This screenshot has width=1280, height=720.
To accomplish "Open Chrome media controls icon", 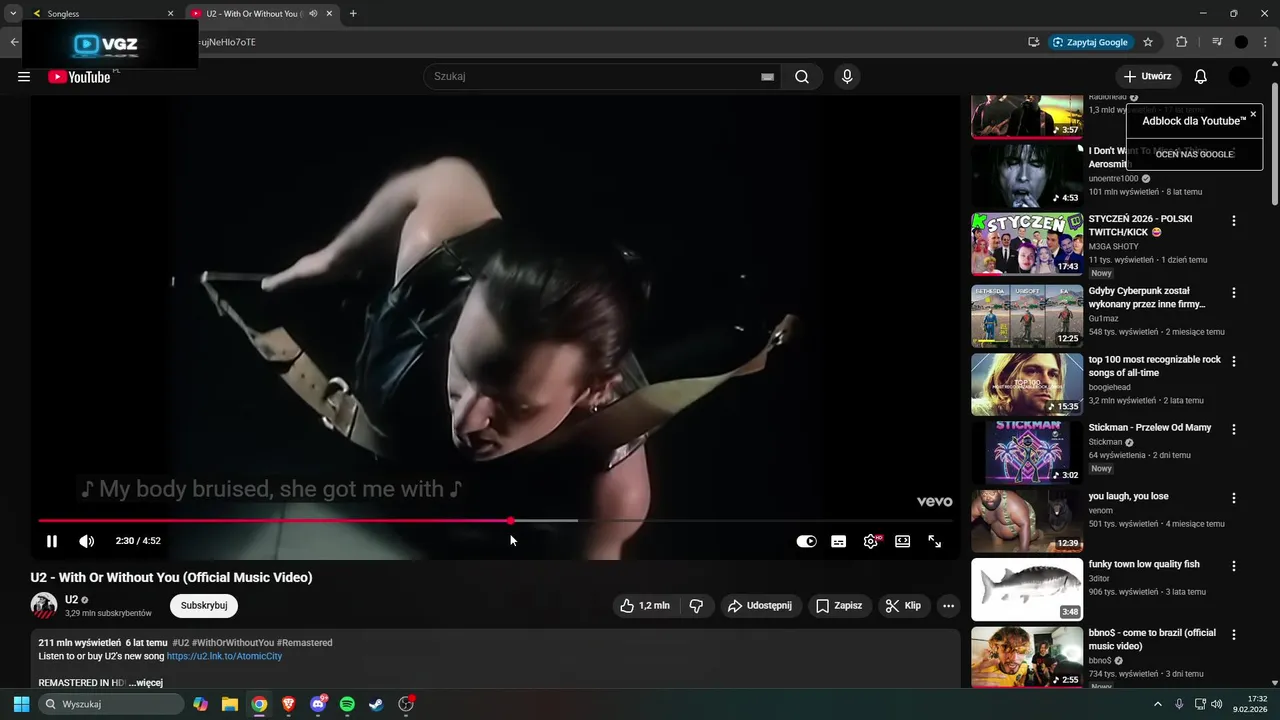I will coord(1217,42).
